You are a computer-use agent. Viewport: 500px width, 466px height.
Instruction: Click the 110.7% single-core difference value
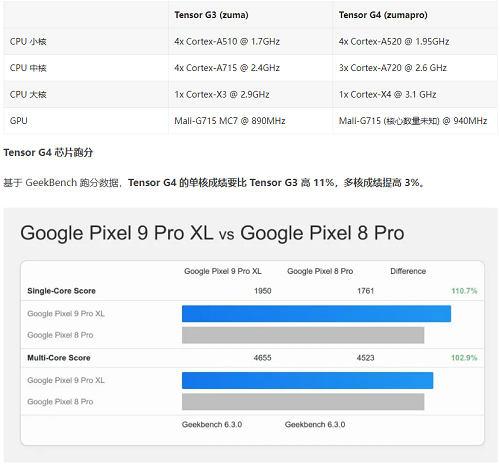464,291
